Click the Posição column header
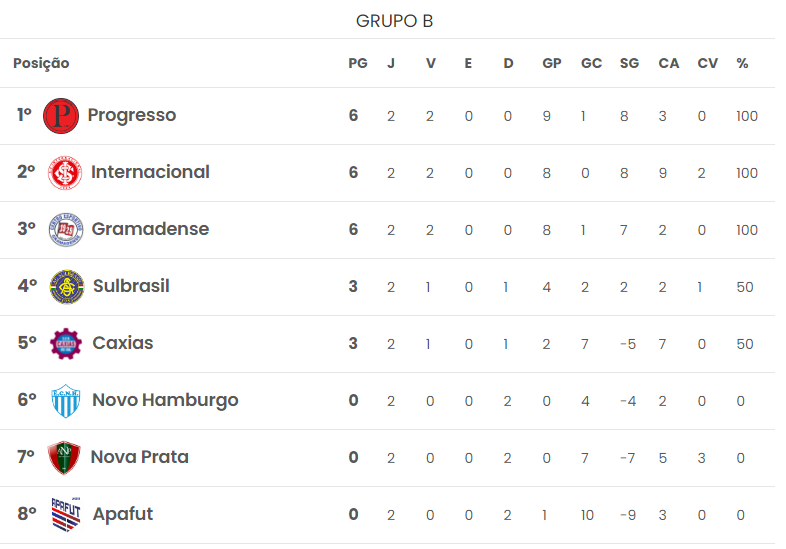 (x=41, y=64)
